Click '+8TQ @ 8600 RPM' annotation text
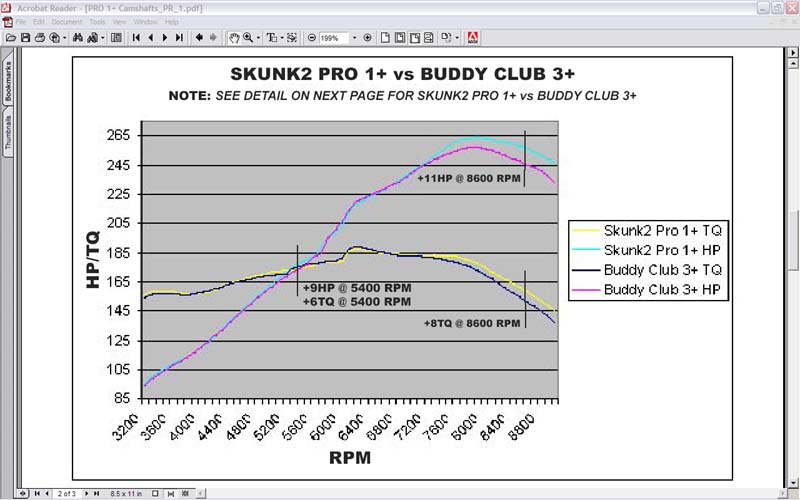 coord(472,323)
